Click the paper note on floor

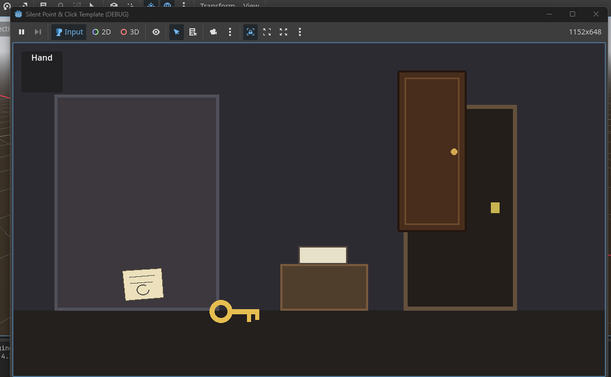point(143,284)
